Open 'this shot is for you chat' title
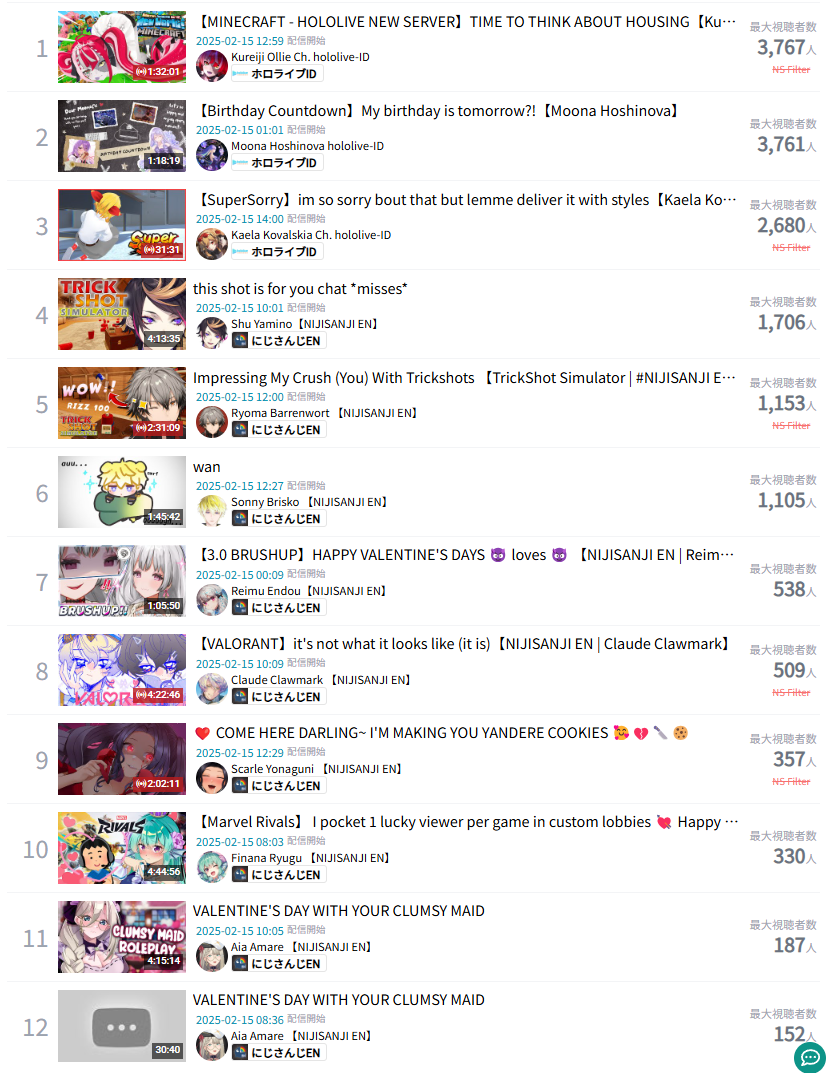Screen dimensions: 832x1073 [x=300, y=289]
